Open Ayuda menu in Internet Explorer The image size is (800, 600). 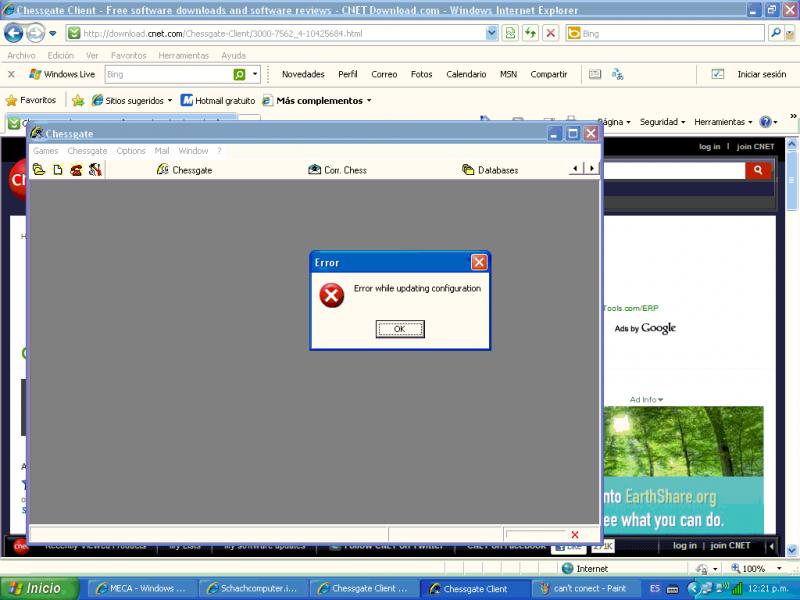pos(233,55)
